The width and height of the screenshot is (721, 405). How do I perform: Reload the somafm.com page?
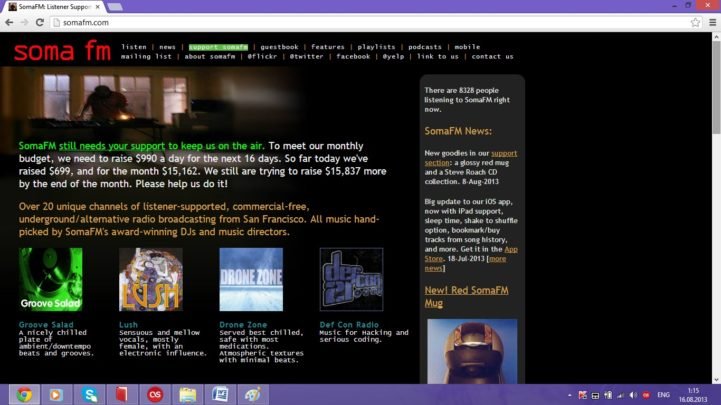40,22
